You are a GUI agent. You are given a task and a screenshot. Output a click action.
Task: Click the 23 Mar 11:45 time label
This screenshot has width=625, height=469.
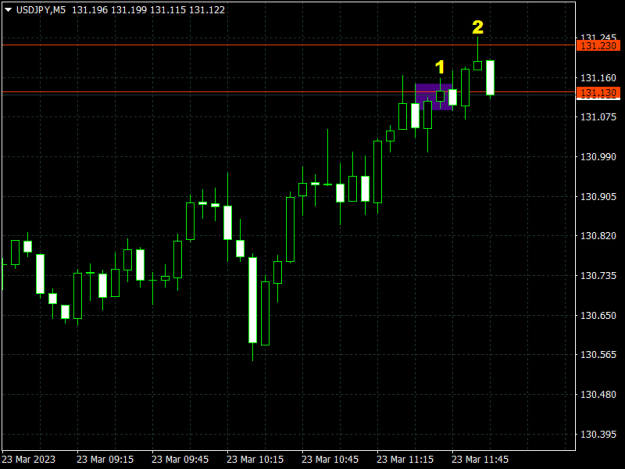click(480, 459)
